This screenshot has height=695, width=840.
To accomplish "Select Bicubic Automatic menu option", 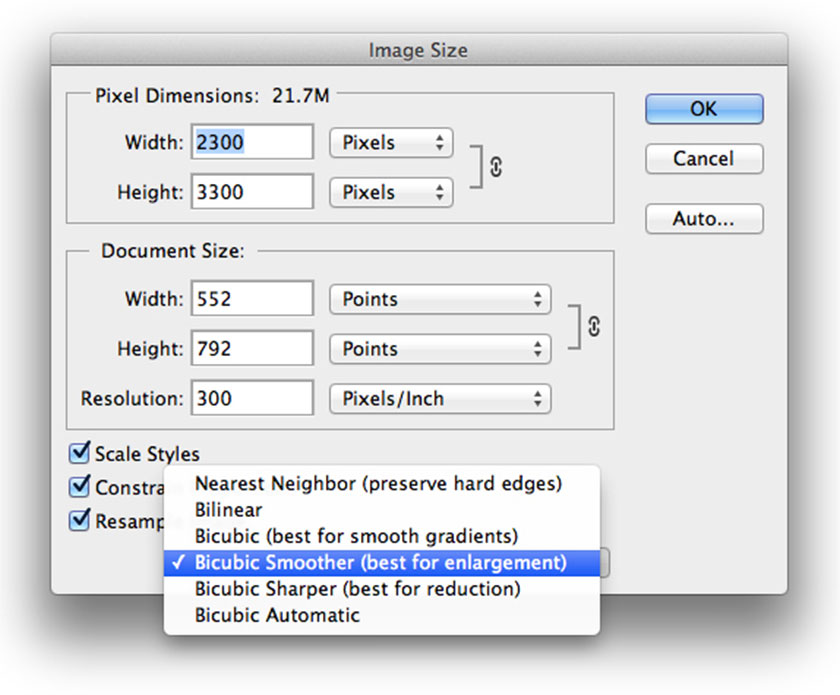I will (x=277, y=615).
